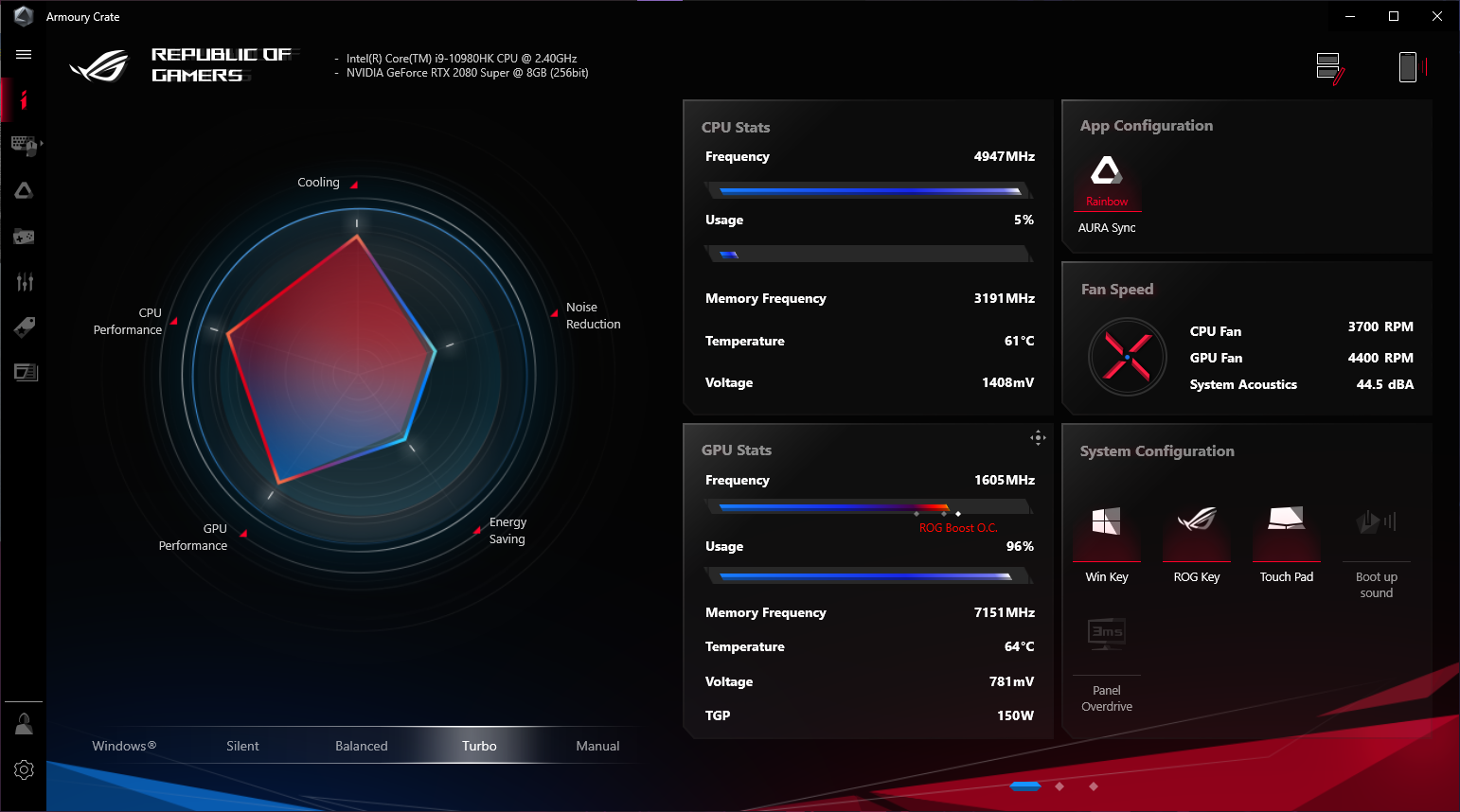The width and height of the screenshot is (1460, 812).
Task: Click the ROG Boost O.C. label
Action: (958, 528)
